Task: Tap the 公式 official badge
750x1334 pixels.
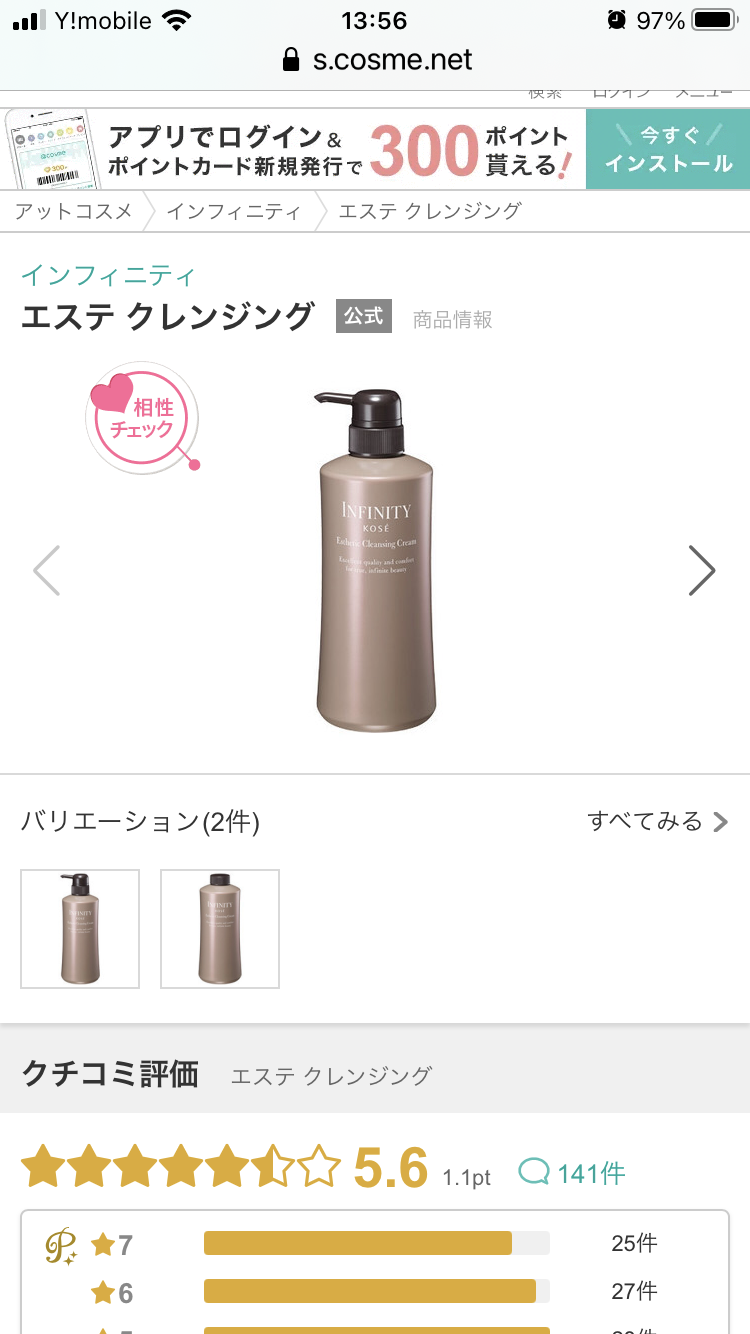Action: (364, 317)
